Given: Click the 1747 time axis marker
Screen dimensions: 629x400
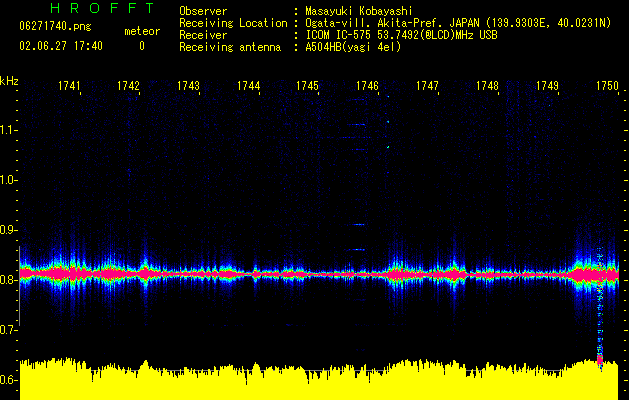Looking at the screenshot, I should coord(427,86).
